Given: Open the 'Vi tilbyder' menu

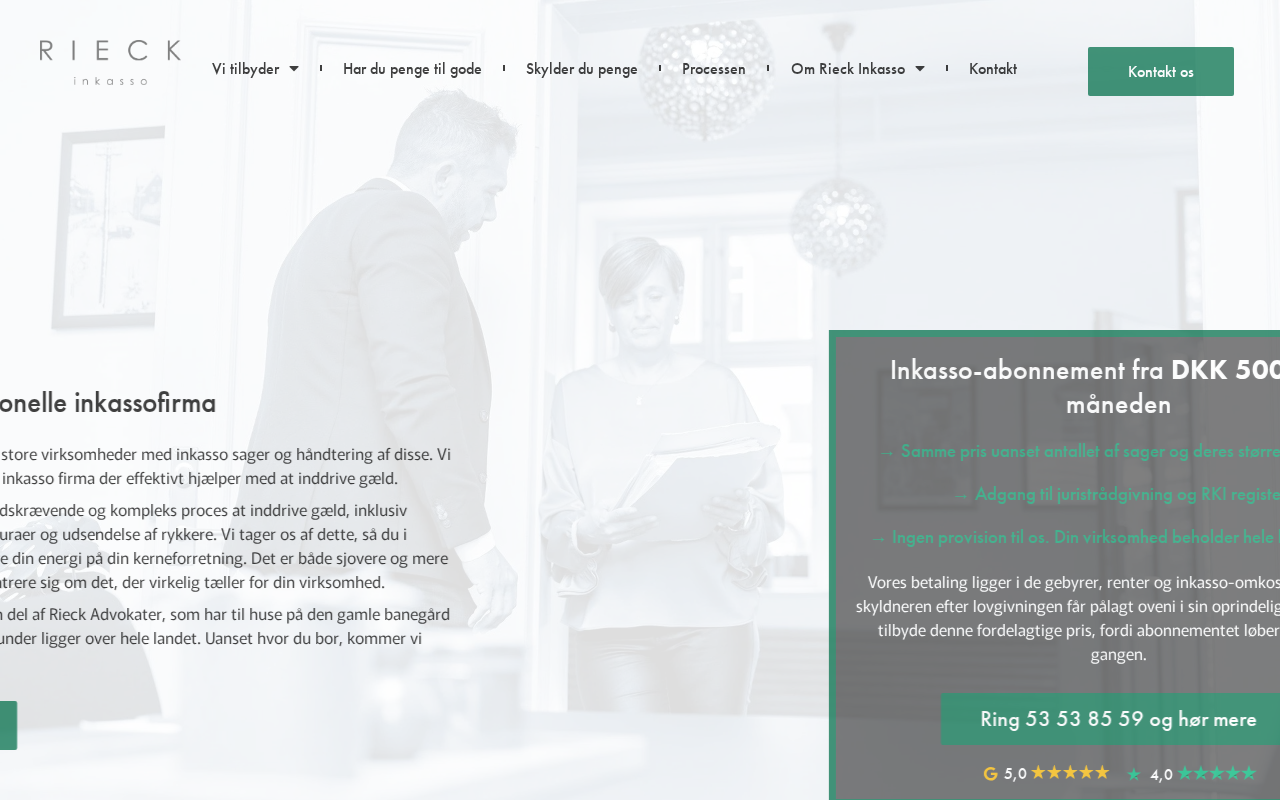Looking at the screenshot, I should pos(246,69).
